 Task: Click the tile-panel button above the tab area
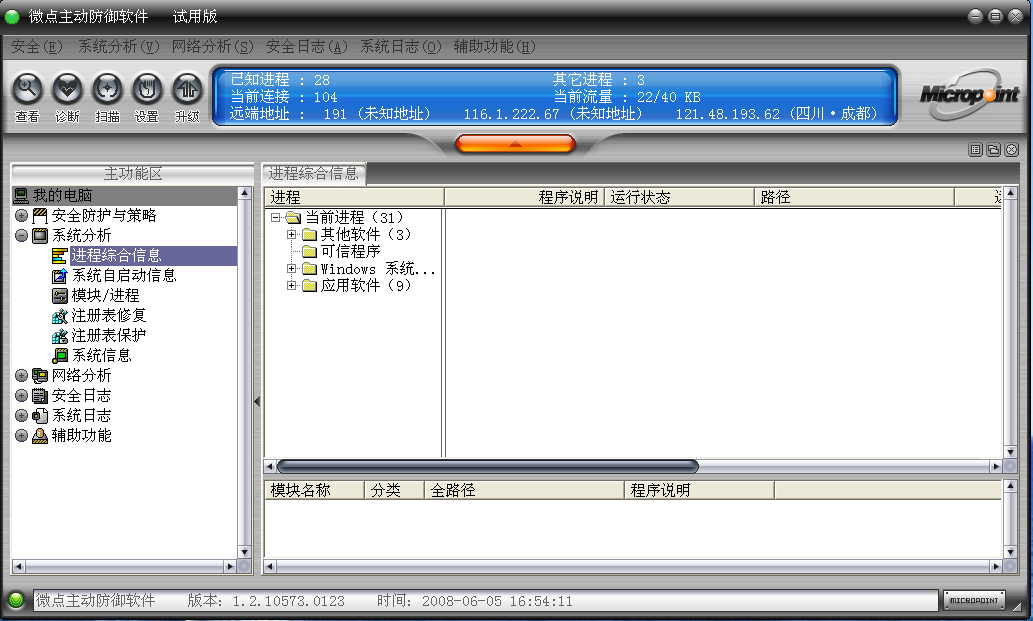(976, 150)
